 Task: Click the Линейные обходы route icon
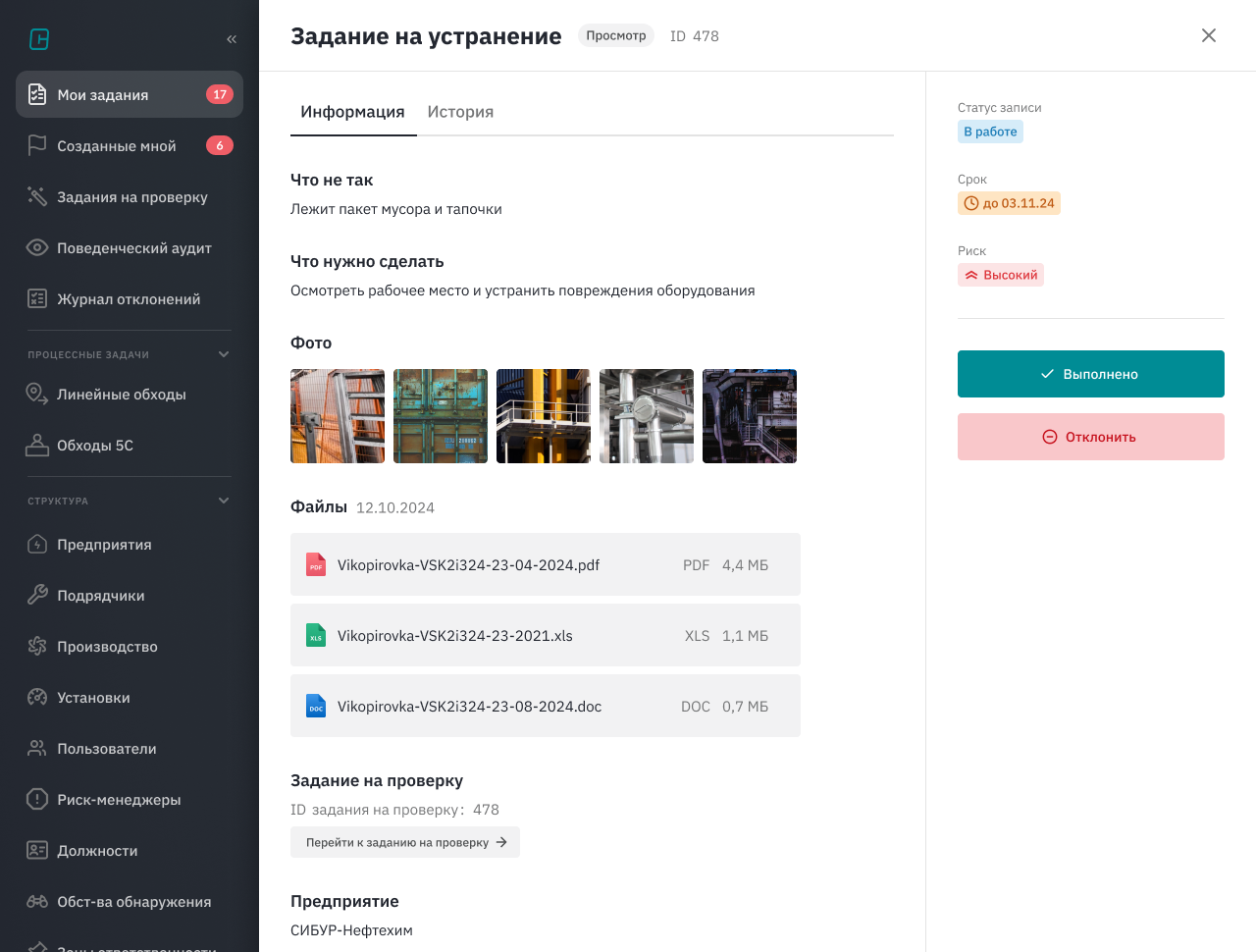37,394
